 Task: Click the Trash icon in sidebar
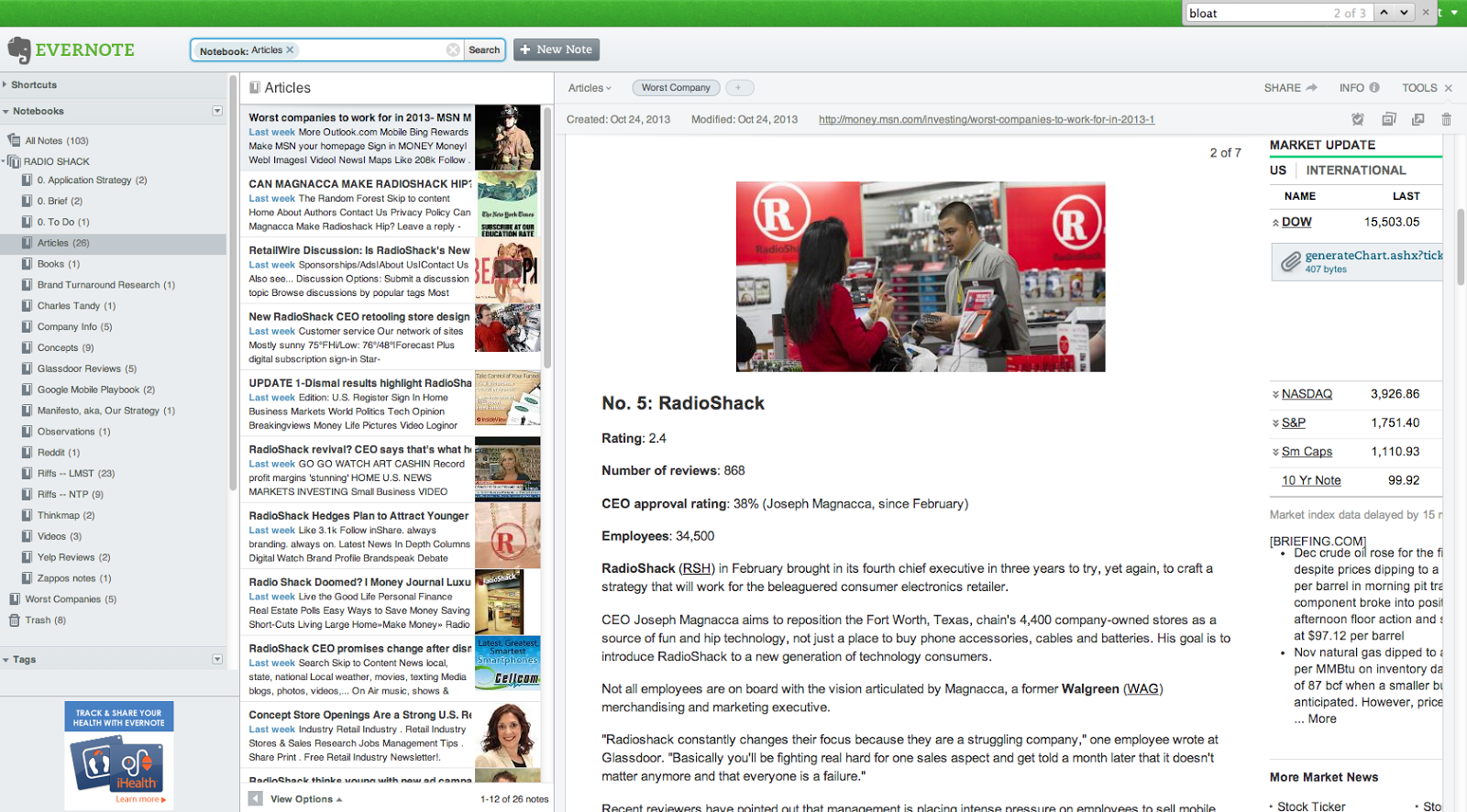14,620
